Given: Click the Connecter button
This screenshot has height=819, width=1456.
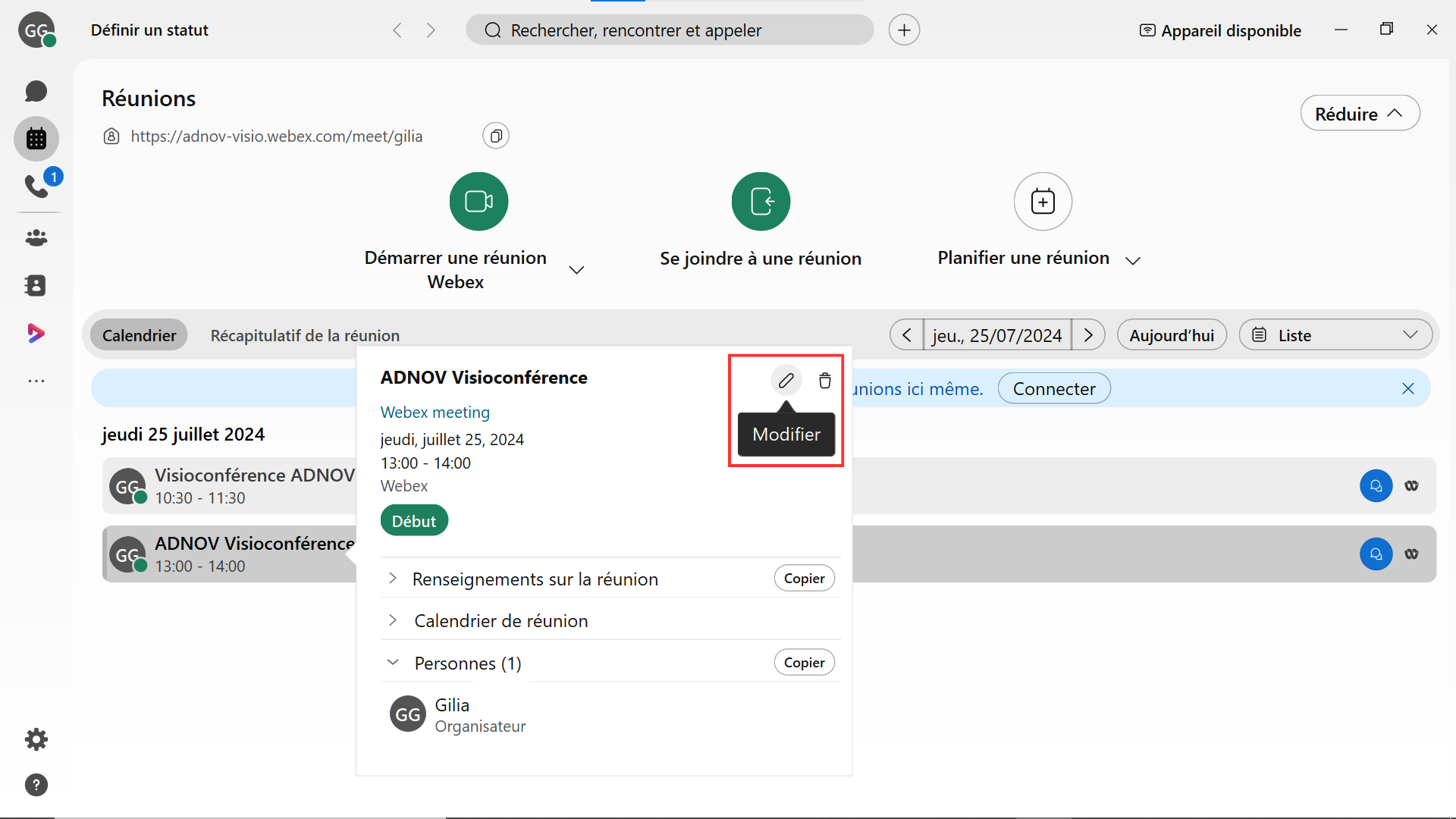Looking at the screenshot, I should point(1054,389).
